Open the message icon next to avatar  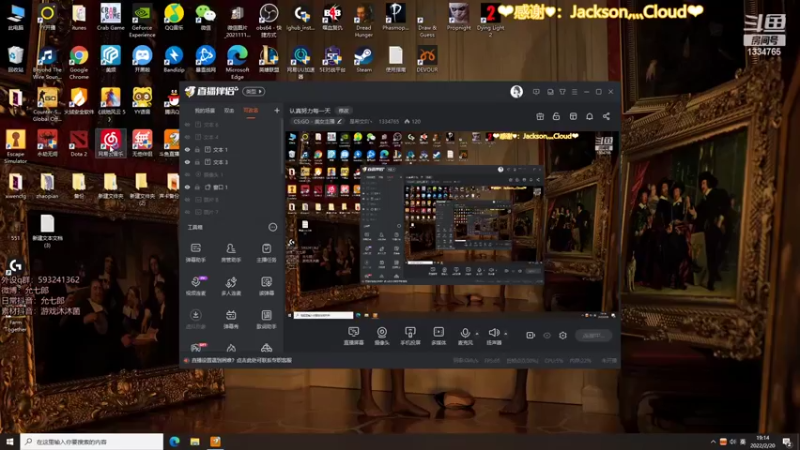536,92
